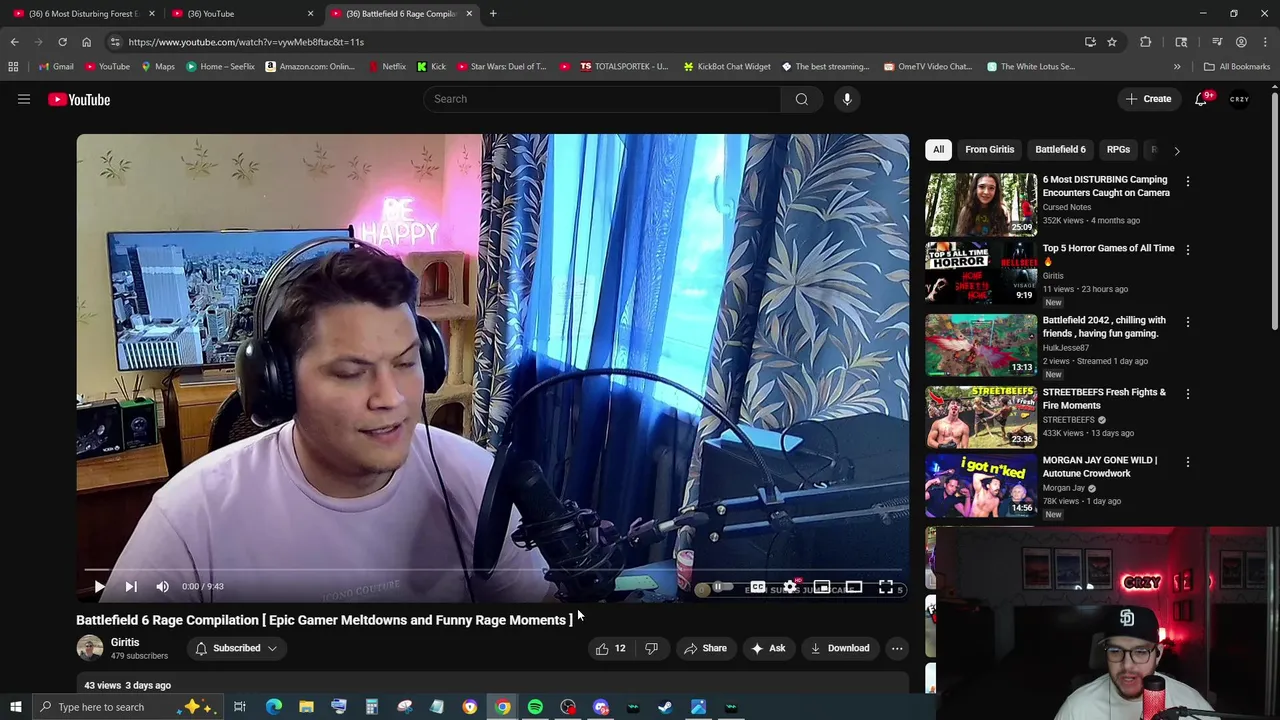Open the Create button
This screenshot has width=1280, height=720.
1148,99
